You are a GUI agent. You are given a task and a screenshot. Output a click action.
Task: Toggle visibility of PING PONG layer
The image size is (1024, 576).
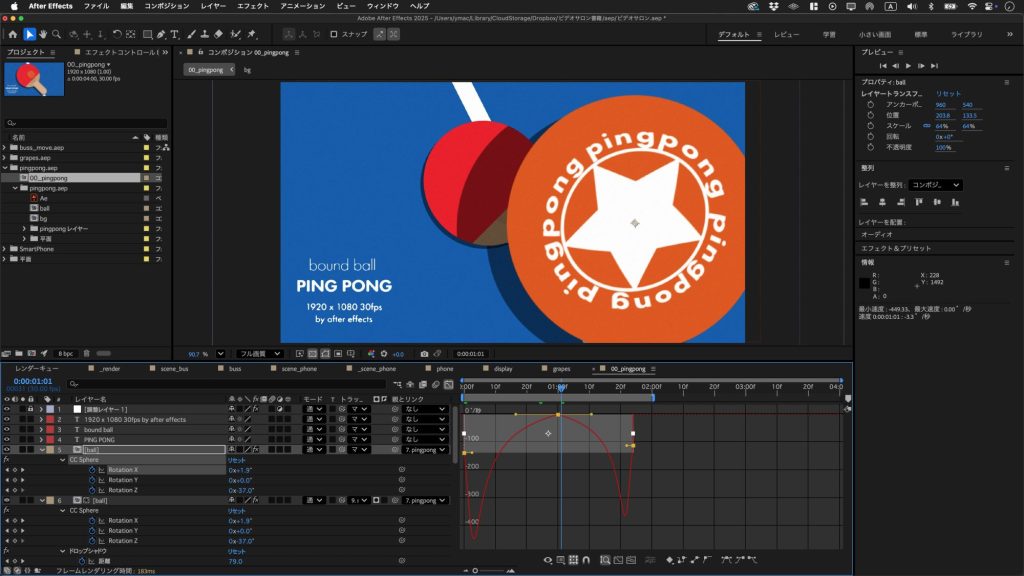[6, 440]
